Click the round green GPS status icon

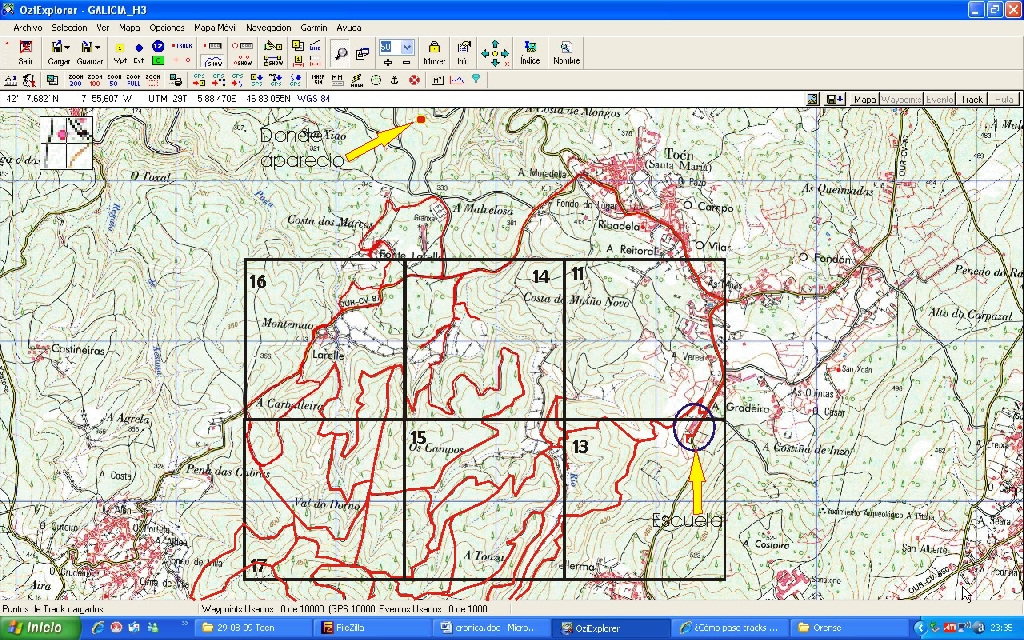376,80
